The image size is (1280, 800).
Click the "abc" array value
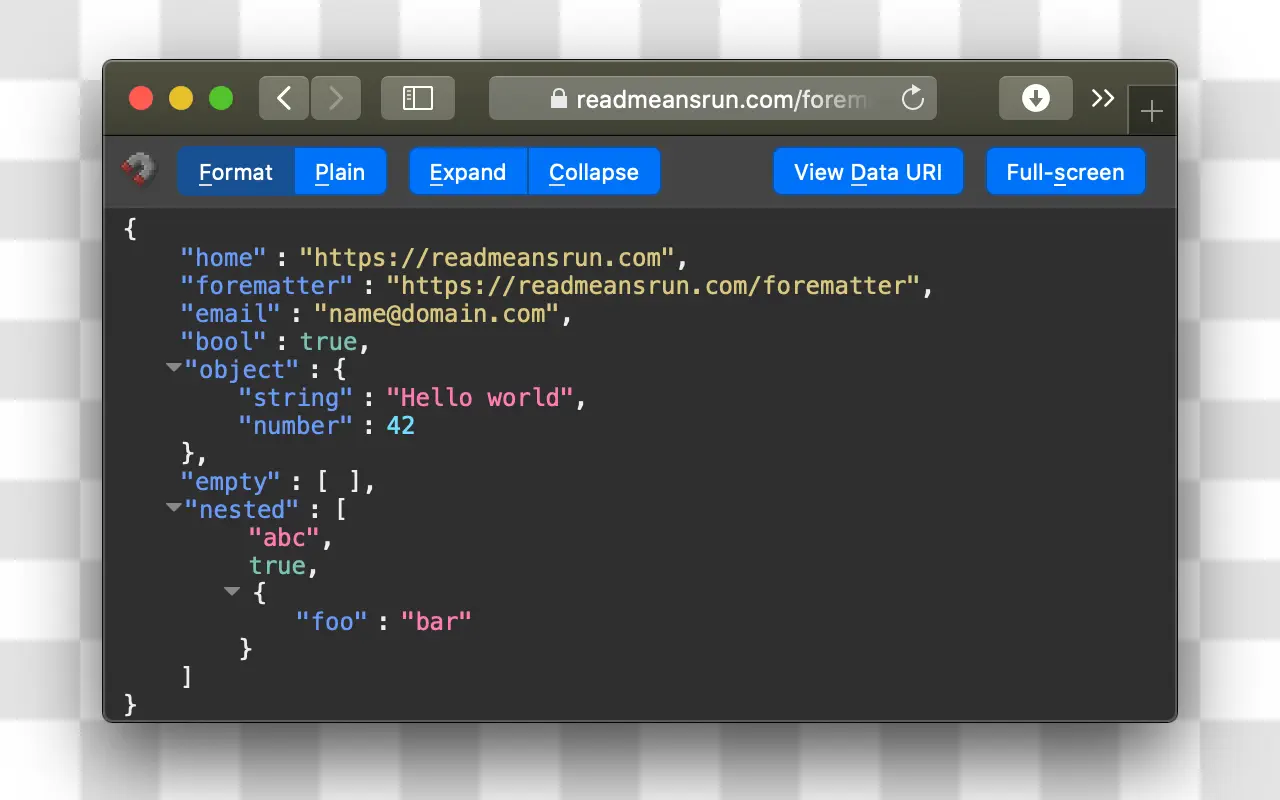point(284,538)
